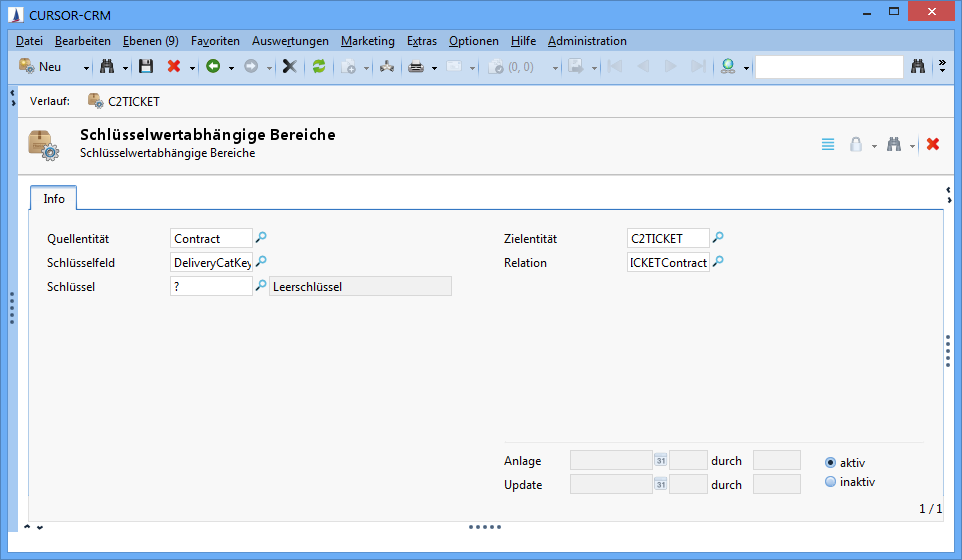Click the green Refresh arrows icon
This screenshot has height=560, width=962.
pyautogui.click(x=319, y=67)
